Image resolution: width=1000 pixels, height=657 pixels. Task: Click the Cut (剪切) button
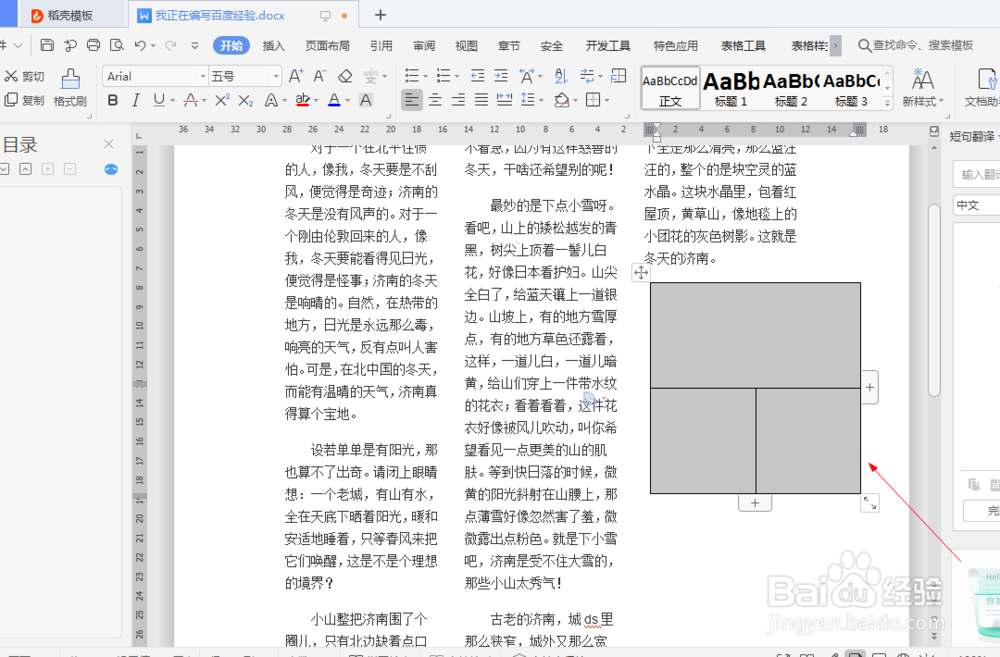tap(24, 77)
